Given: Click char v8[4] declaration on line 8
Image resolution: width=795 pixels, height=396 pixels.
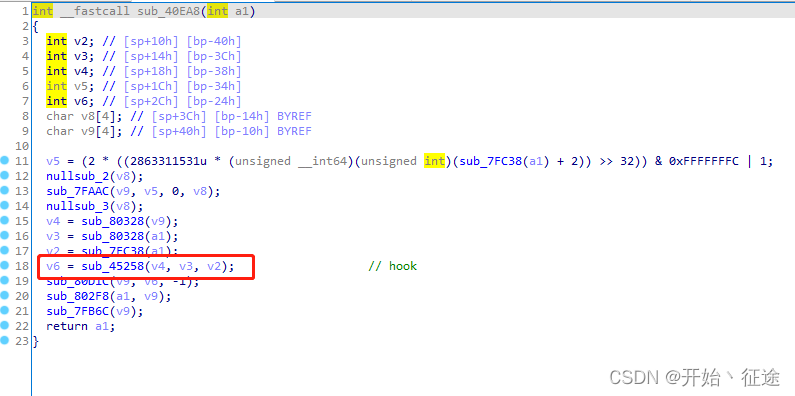Looking at the screenshot, I should tap(85, 116).
